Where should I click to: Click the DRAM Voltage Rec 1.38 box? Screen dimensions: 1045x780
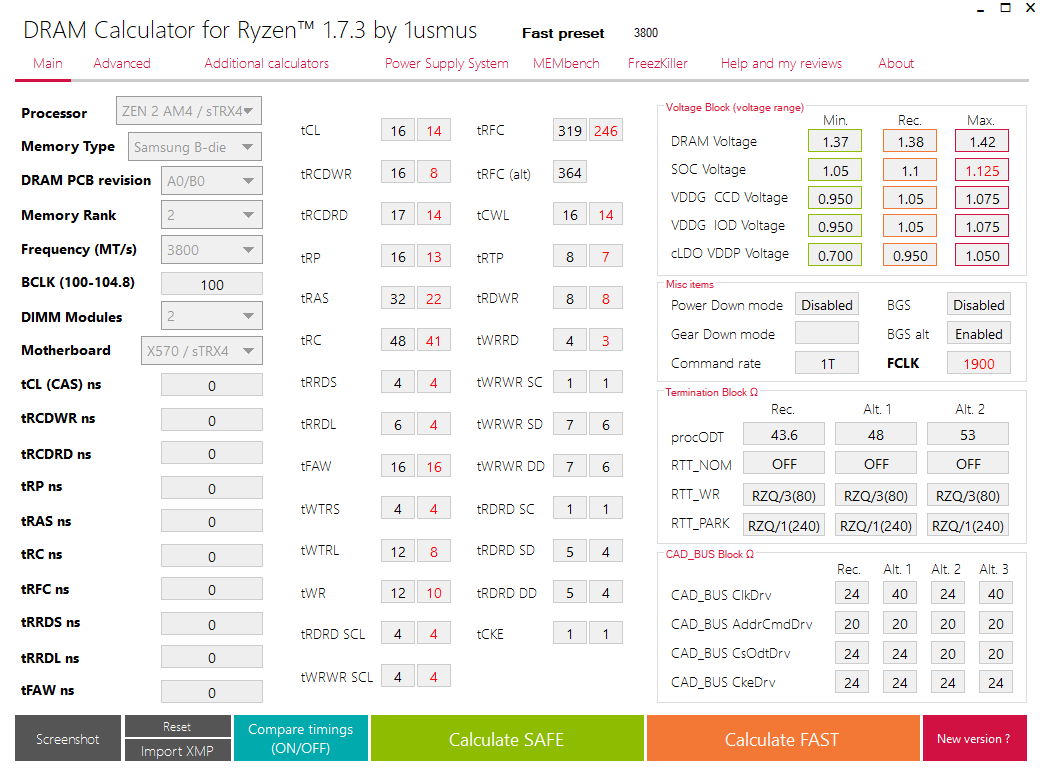pyautogui.click(x=910, y=141)
